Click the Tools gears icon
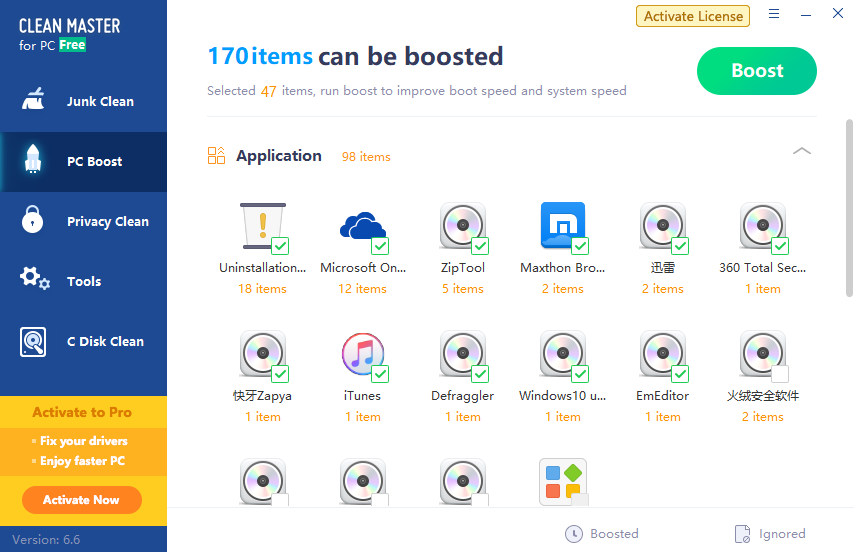Screen dimensions: 854x552 [34, 278]
